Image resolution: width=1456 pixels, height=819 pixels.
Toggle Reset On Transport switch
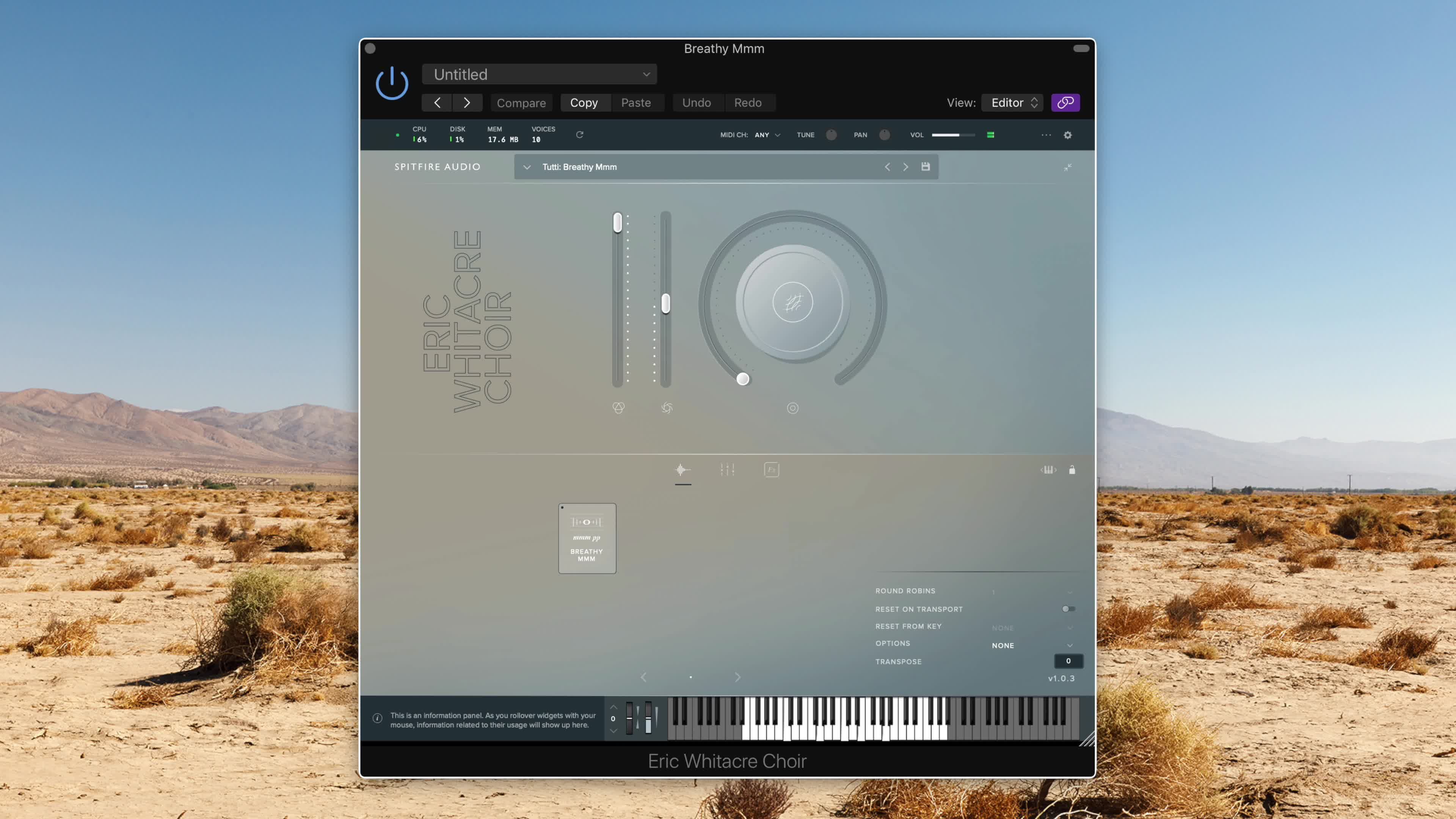coord(1068,609)
